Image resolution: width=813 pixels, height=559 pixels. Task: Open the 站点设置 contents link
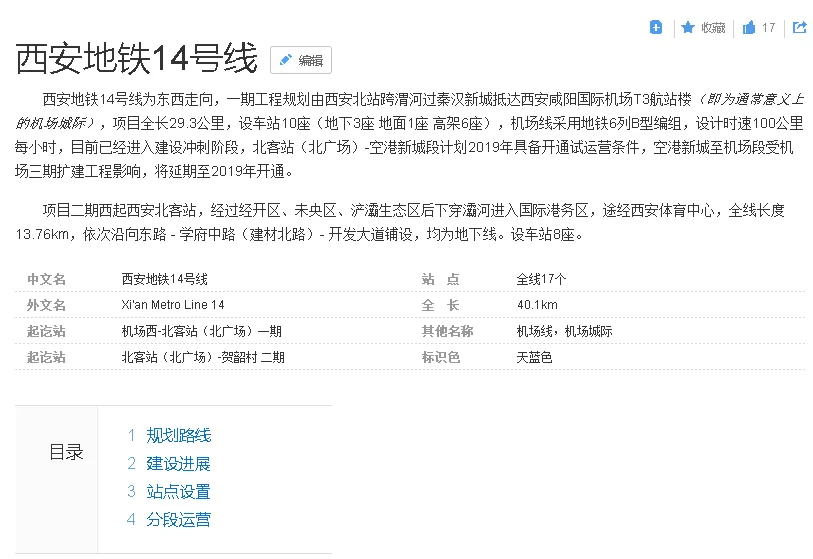(x=178, y=491)
